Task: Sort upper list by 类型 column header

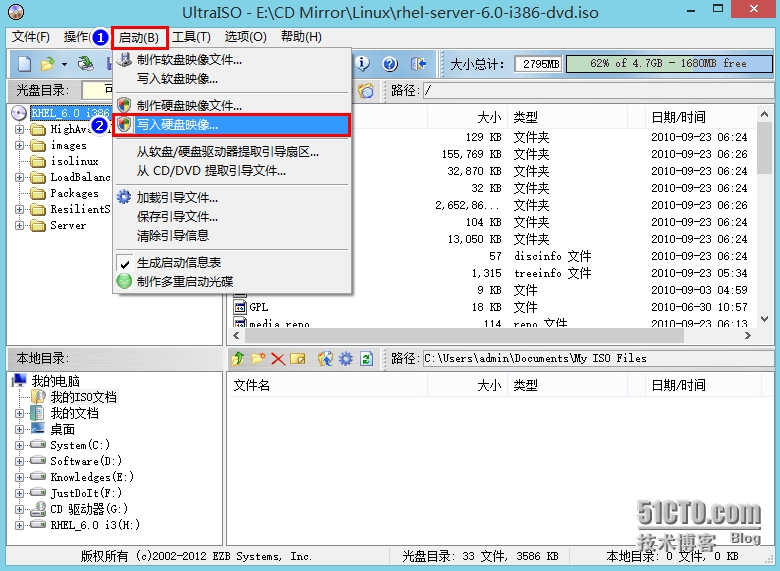Action: pyautogui.click(x=567, y=117)
